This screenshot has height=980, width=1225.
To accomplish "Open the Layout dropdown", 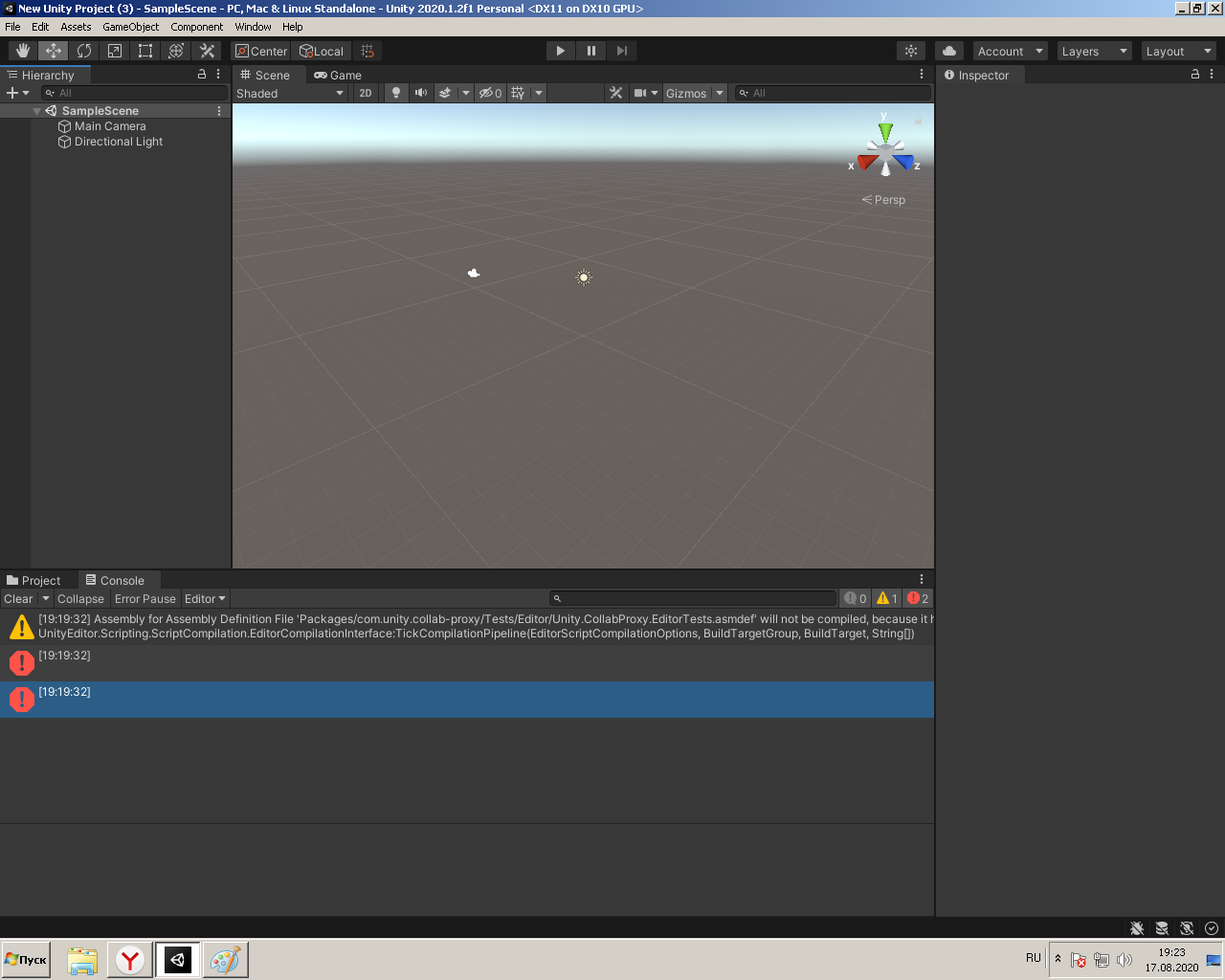I will [x=1179, y=51].
